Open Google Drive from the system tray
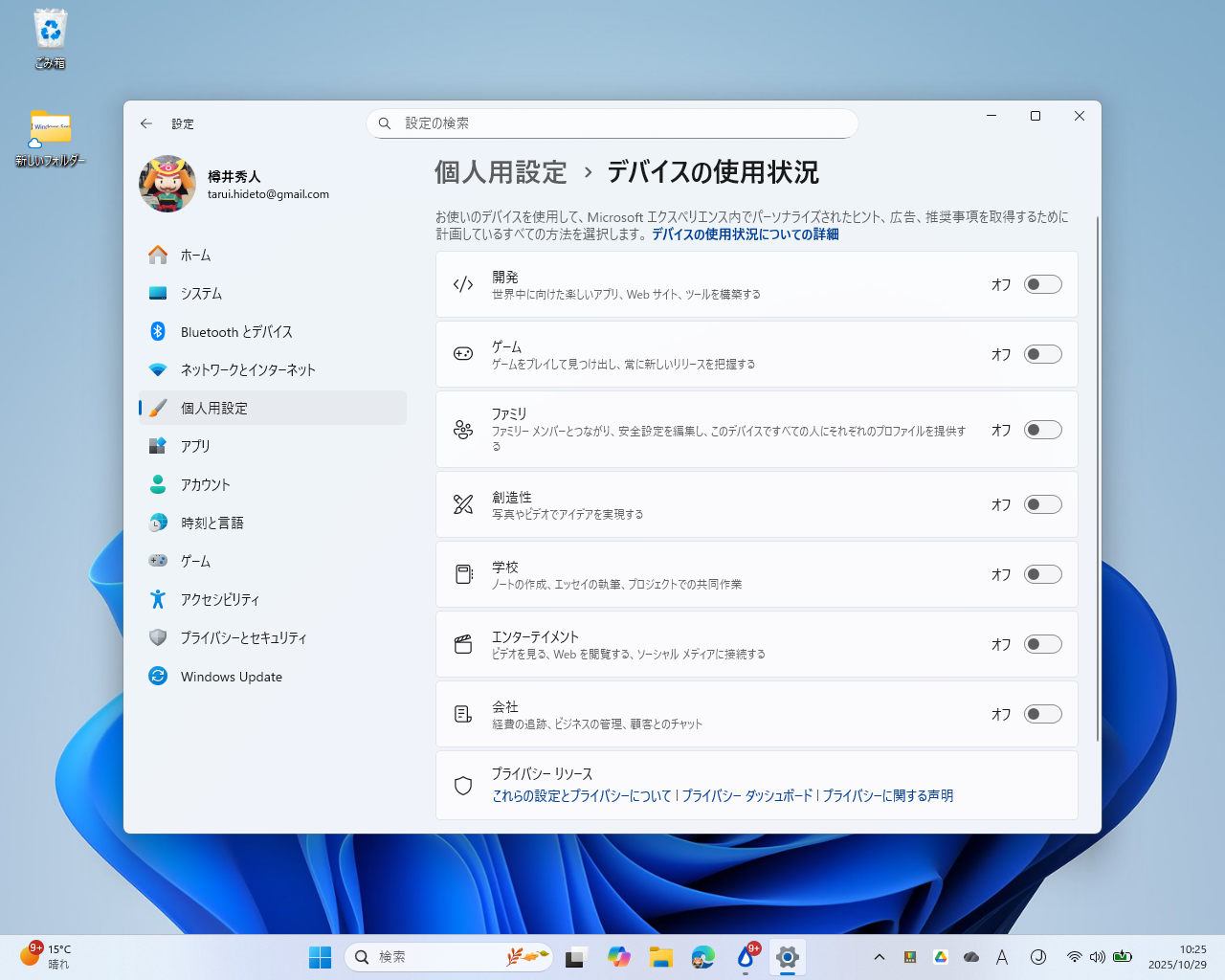Viewport: 1225px width, 980px height. tap(940, 956)
